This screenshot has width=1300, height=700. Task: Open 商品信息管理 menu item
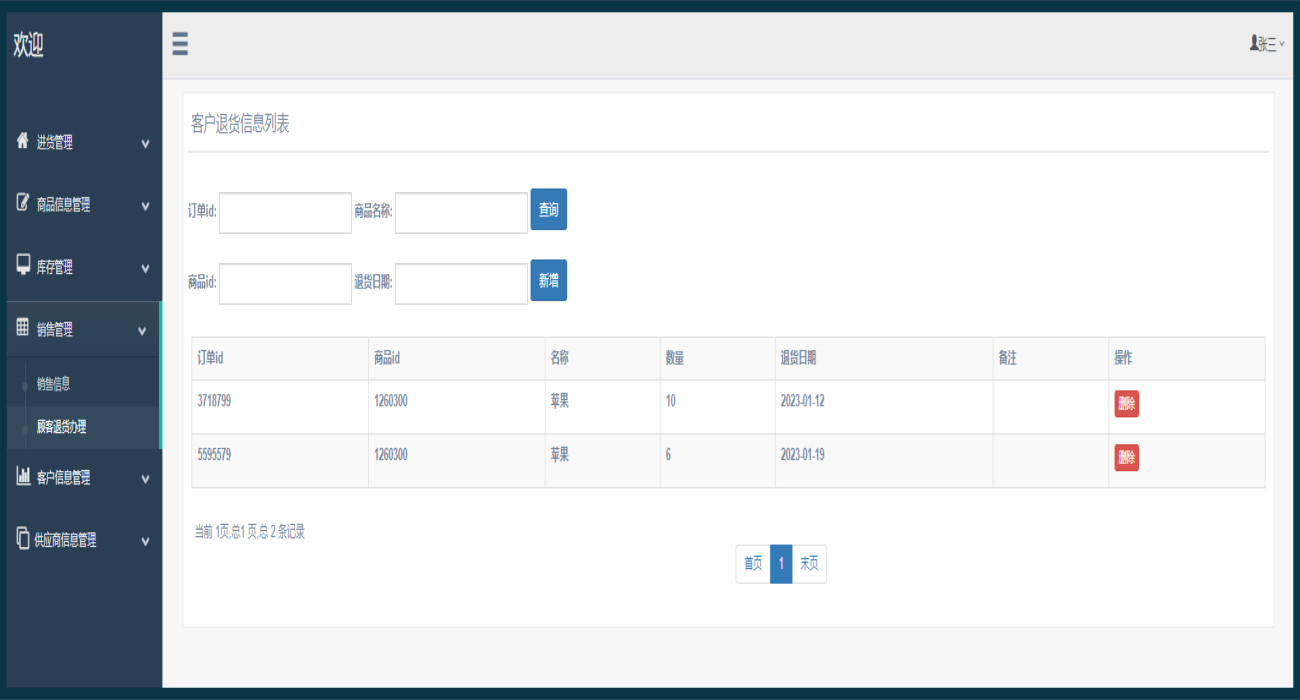(83, 205)
